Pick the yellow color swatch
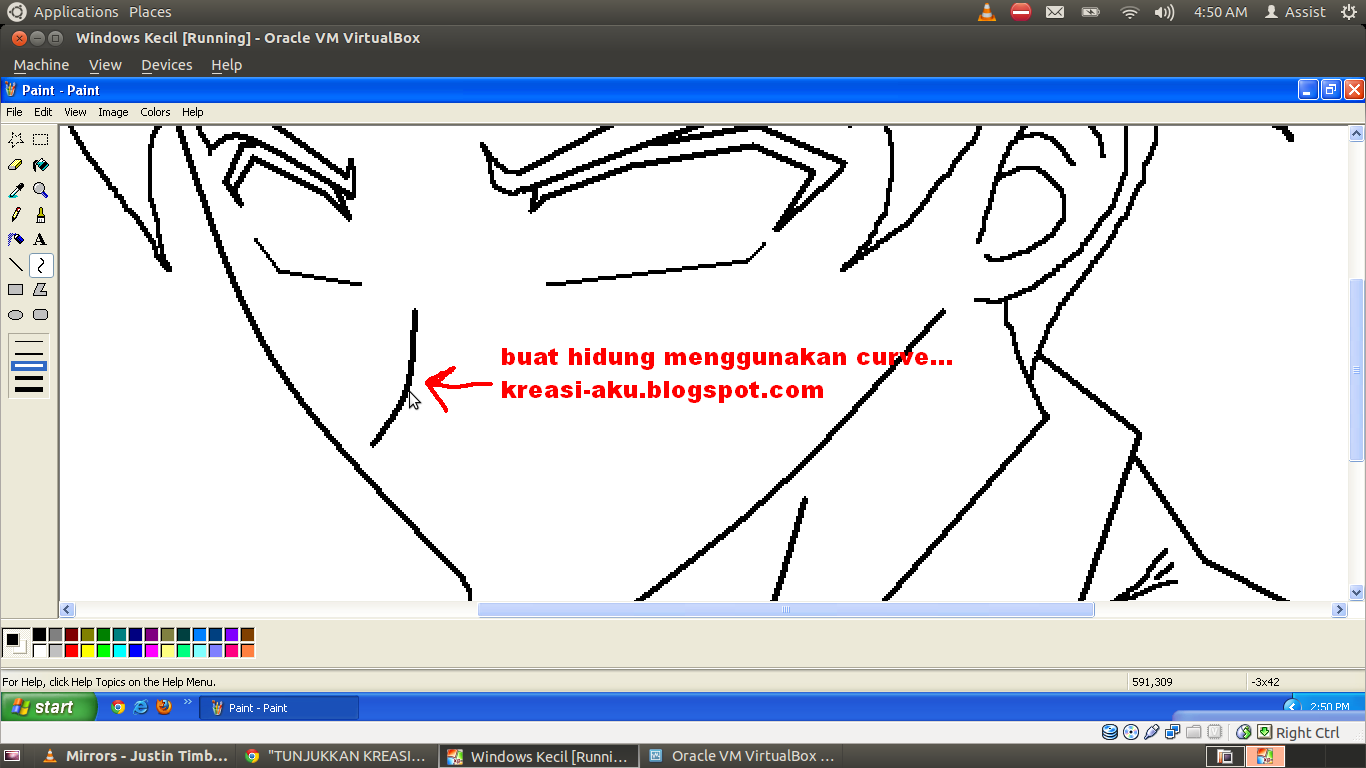The image size is (1366, 768). [87, 651]
